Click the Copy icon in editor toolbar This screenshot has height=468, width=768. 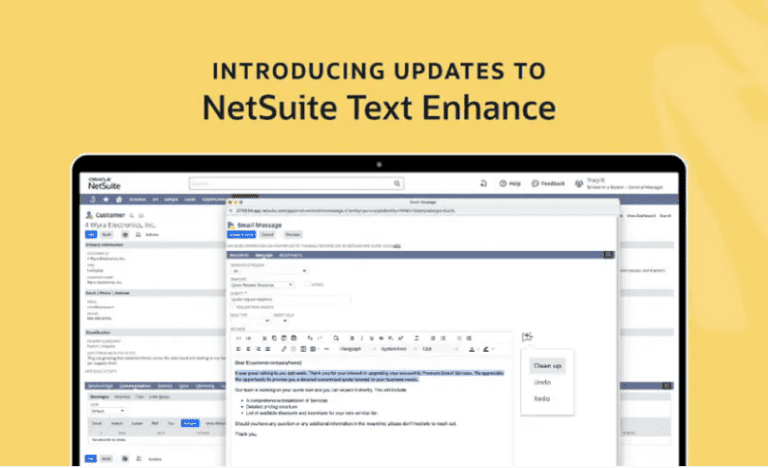274,338
